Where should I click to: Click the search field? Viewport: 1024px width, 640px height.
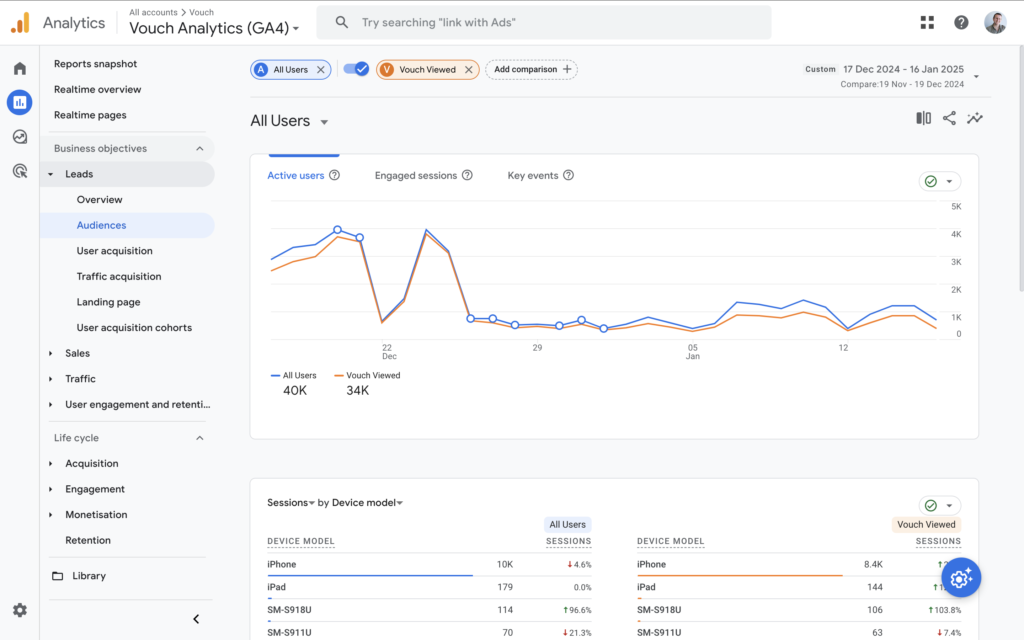[543, 23]
